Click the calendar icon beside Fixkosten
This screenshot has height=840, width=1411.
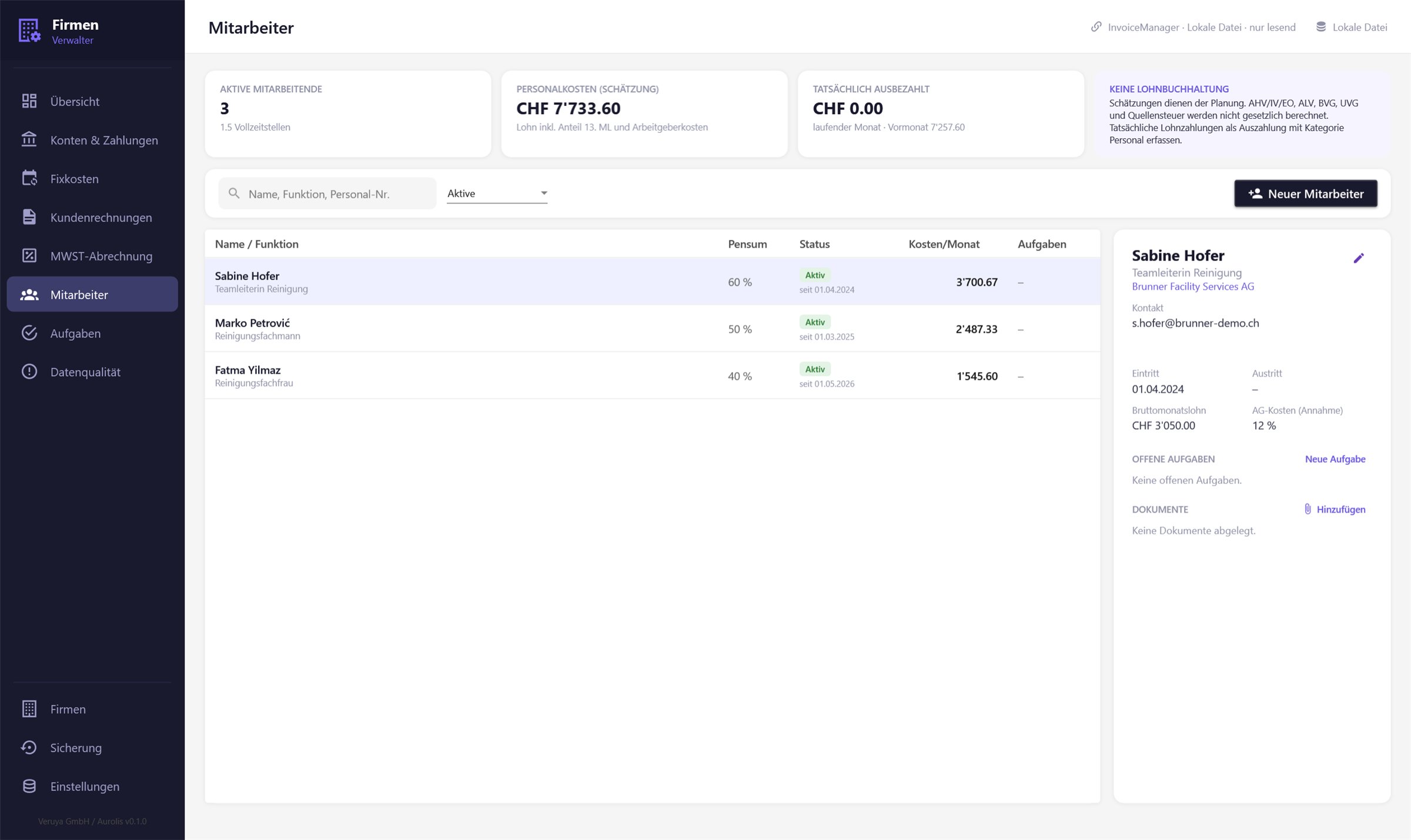tap(29, 178)
